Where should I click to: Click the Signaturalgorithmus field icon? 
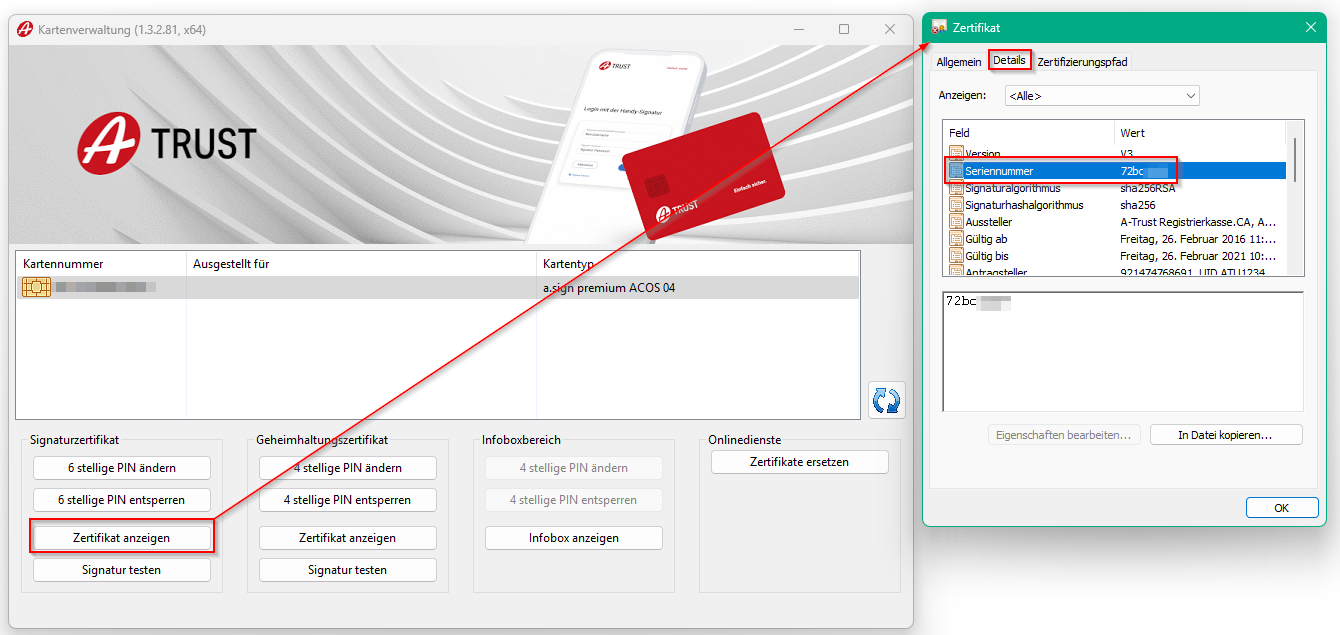pyautogui.click(x=957, y=188)
